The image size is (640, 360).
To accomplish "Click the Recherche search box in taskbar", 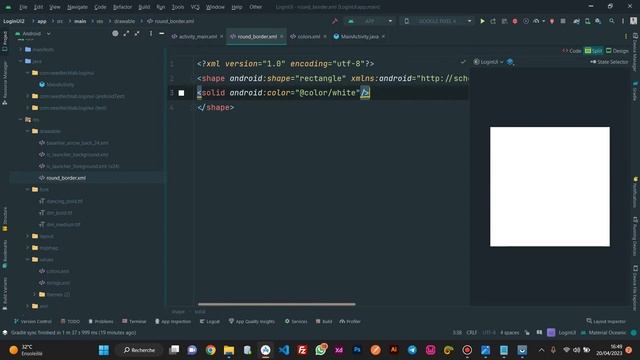I will click(140, 350).
